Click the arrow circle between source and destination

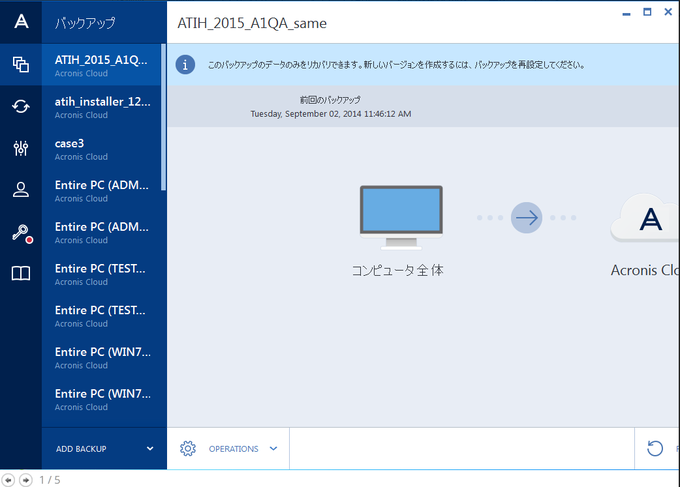[x=526, y=218]
